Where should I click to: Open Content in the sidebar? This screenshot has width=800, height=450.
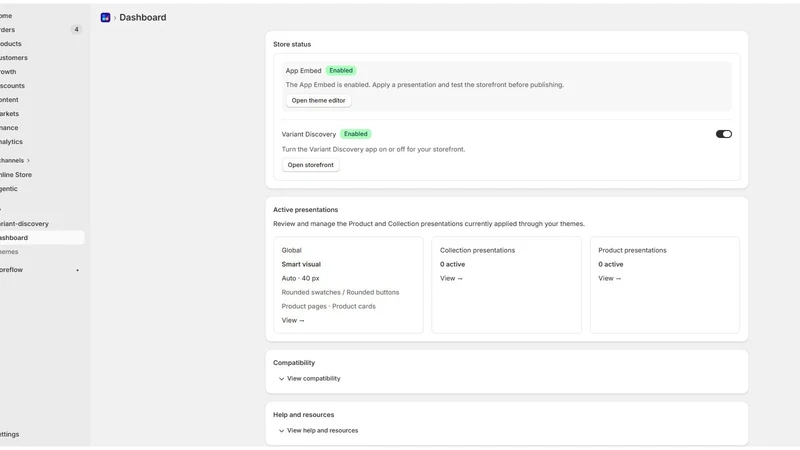click(x=9, y=100)
